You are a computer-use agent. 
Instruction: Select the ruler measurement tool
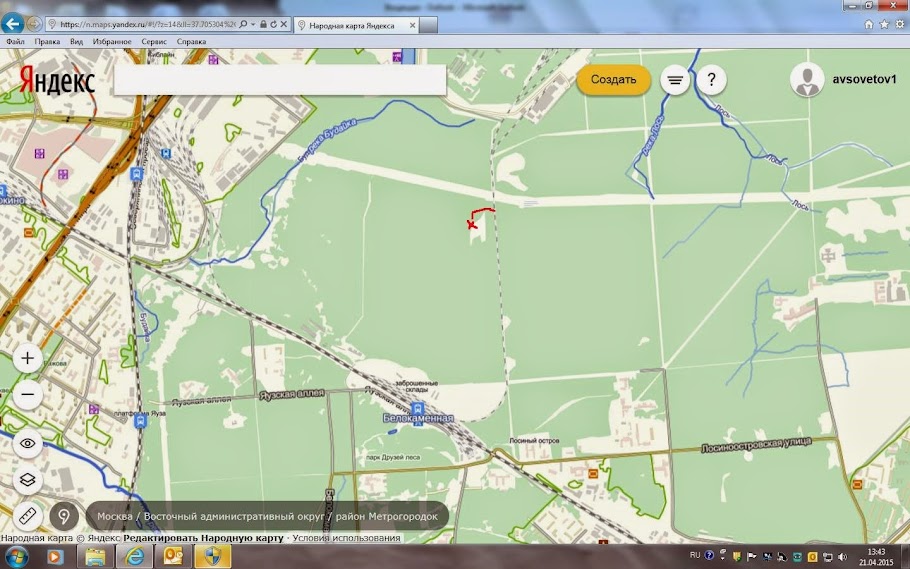pyautogui.click(x=27, y=516)
